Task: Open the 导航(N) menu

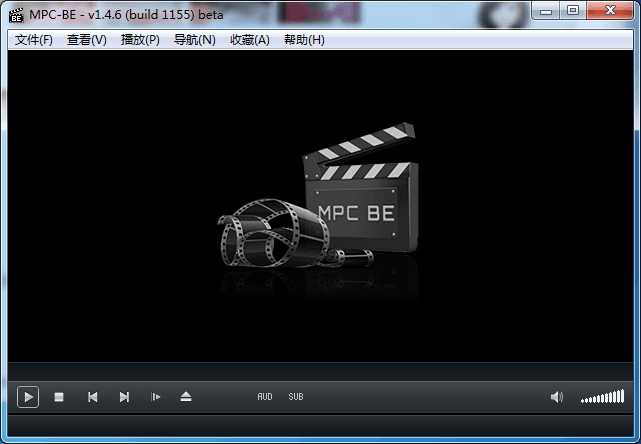Action: (x=195, y=40)
